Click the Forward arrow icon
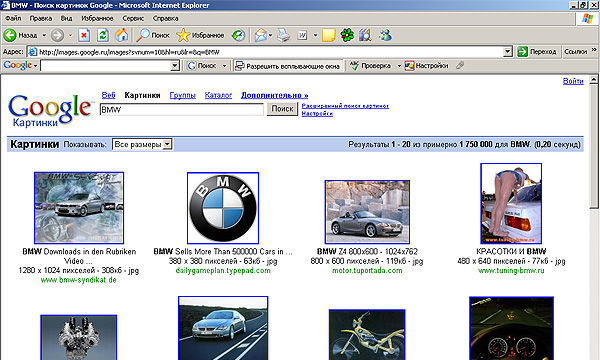Viewport: 600px width, 360px height. (57, 36)
